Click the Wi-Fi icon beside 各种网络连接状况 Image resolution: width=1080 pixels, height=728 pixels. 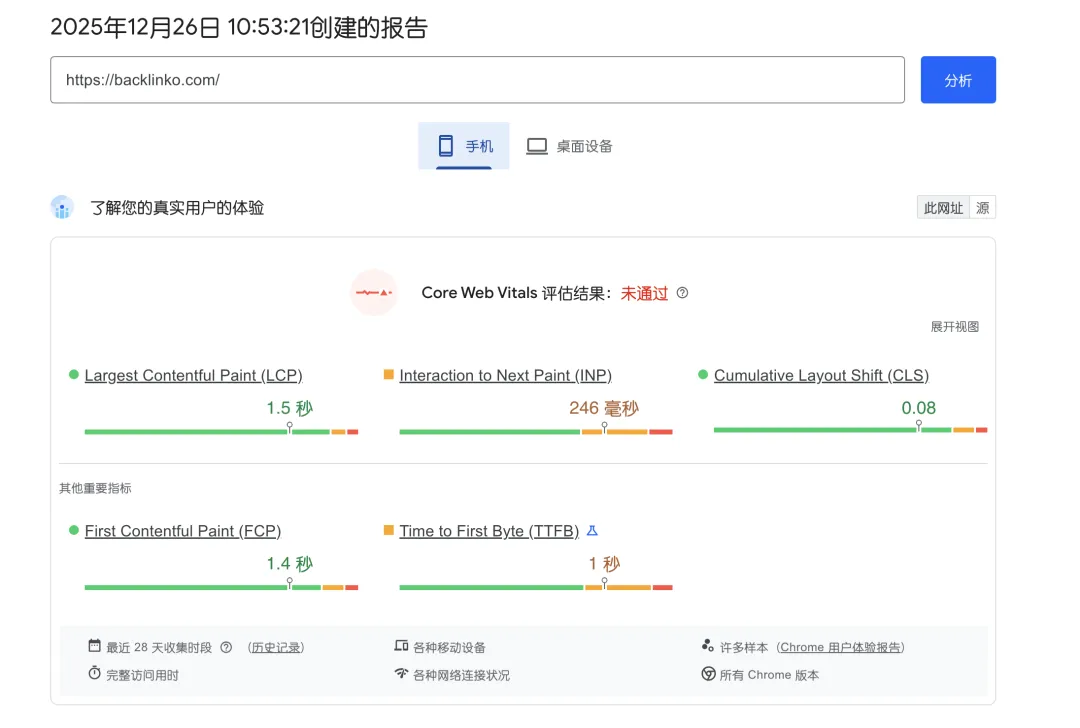click(x=402, y=674)
